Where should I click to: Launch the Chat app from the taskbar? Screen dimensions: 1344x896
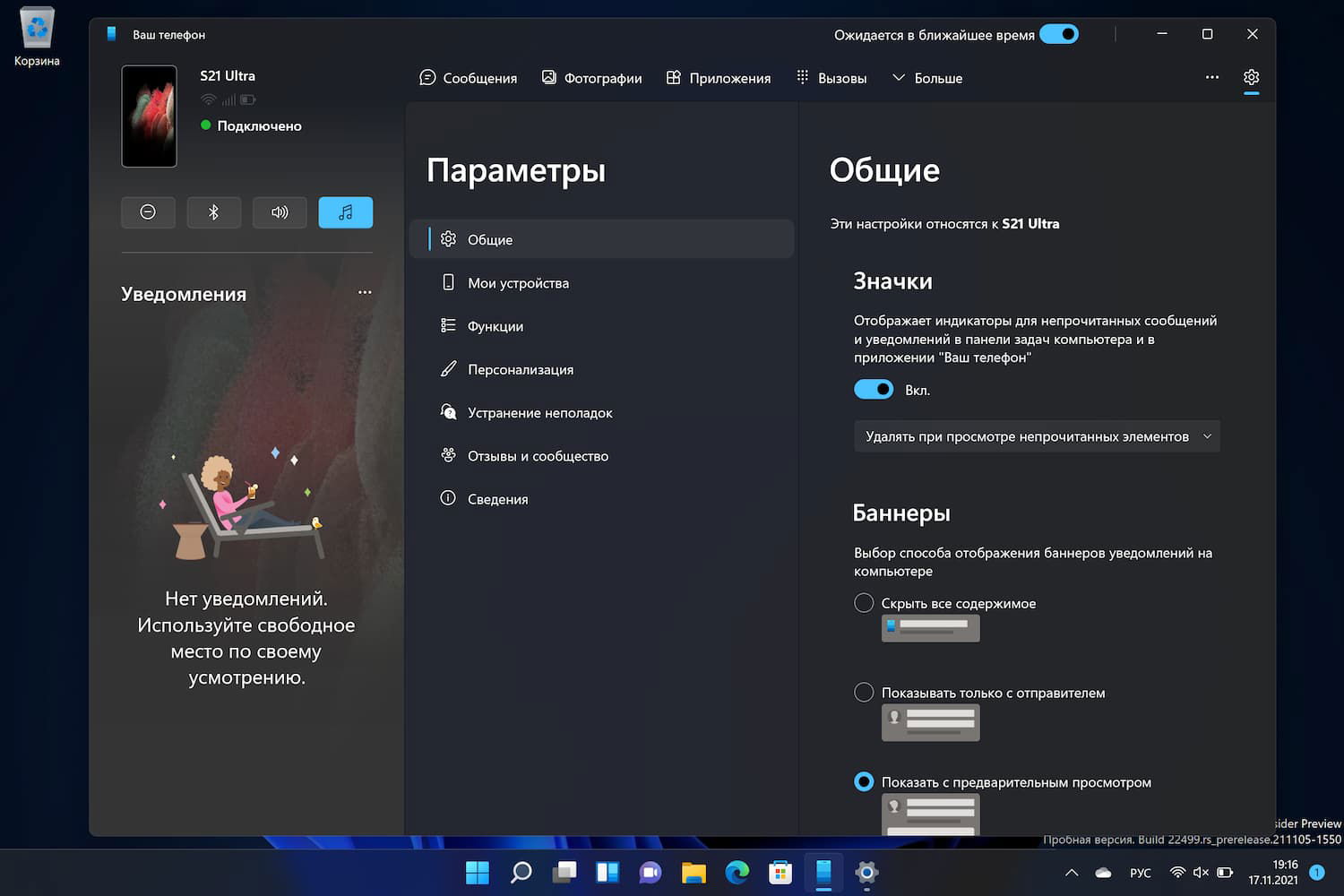(650, 872)
